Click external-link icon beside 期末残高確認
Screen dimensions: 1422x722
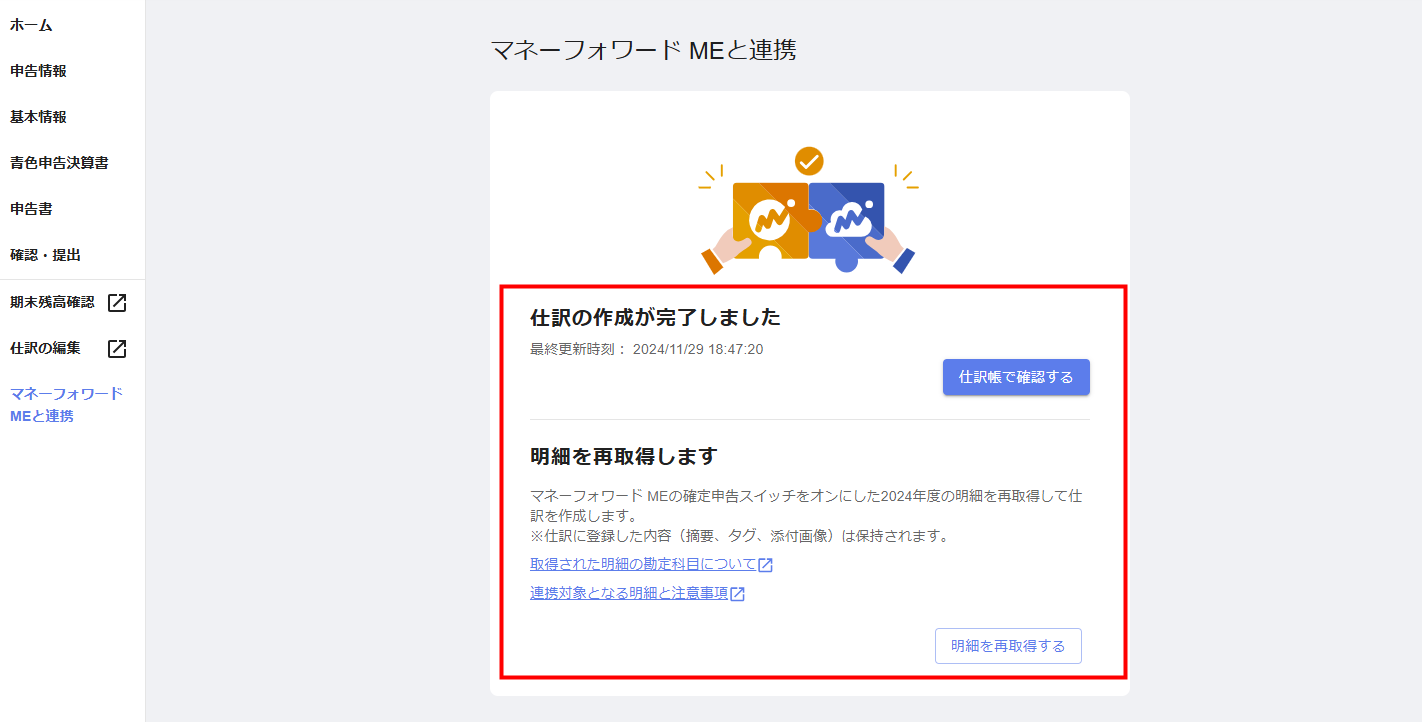pos(117,302)
